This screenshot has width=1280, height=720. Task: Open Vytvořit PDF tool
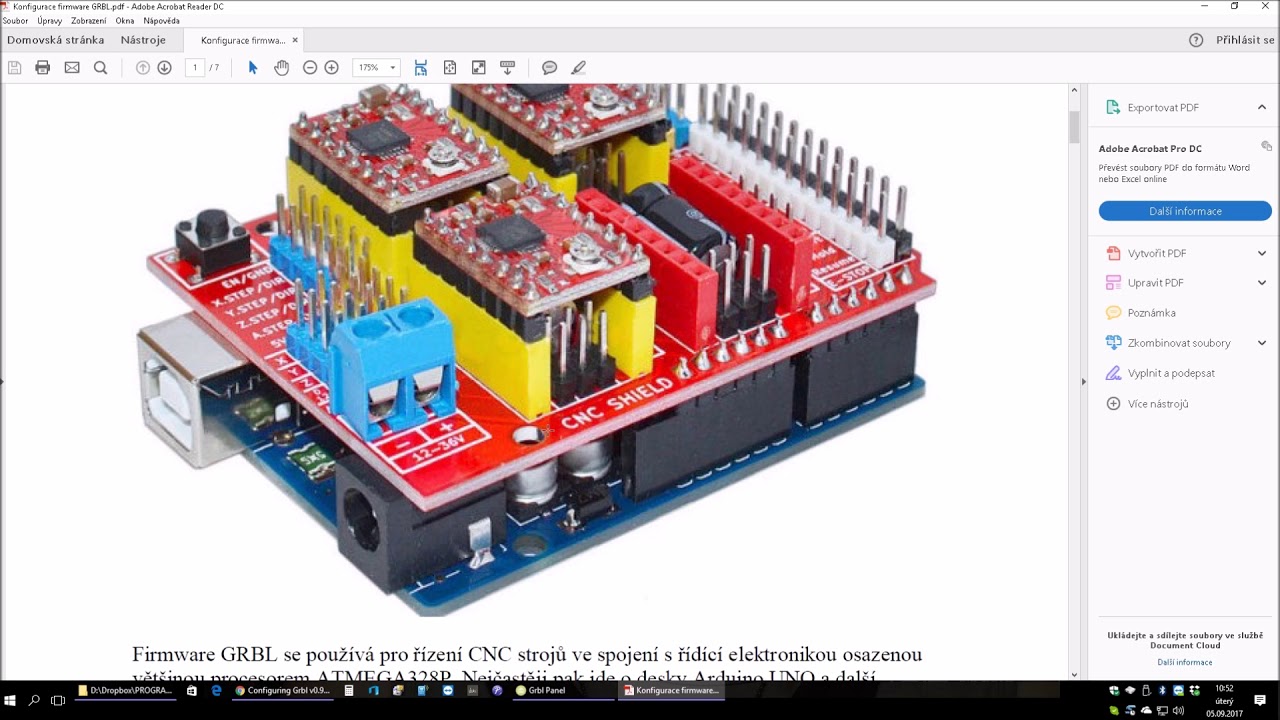coord(1157,254)
